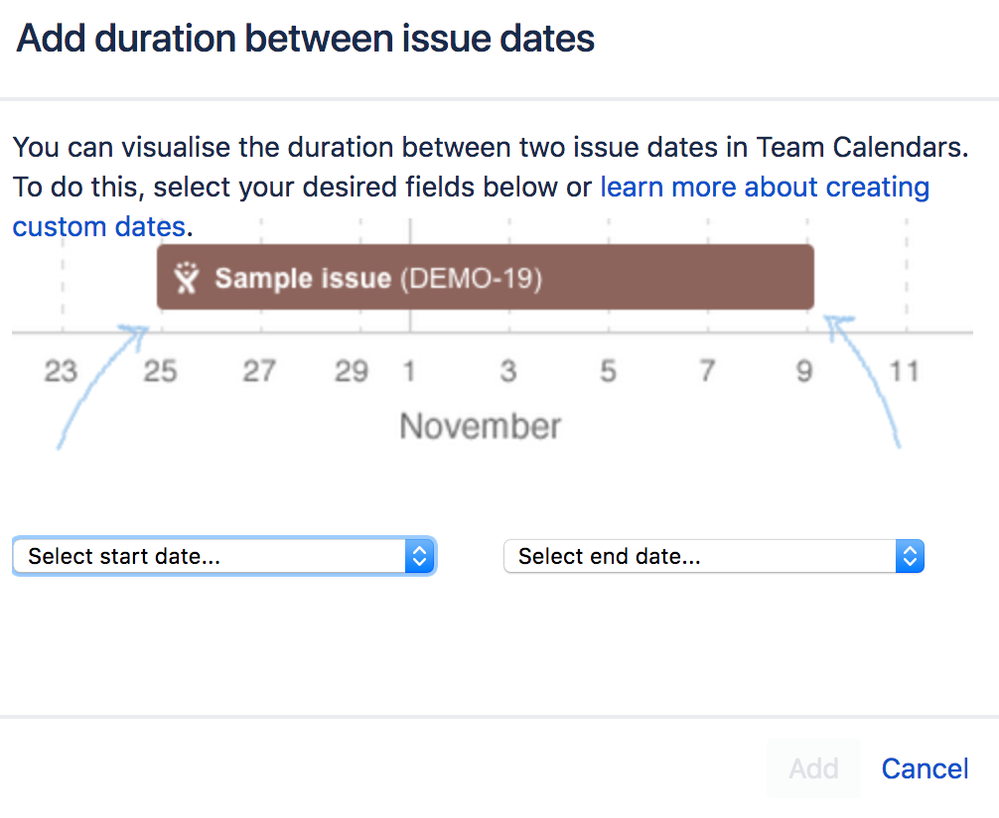The width and height of the screenshot is (999, 818).
Task: Click the Jira icon on Sample issue bar
Action: coord(187,278)
